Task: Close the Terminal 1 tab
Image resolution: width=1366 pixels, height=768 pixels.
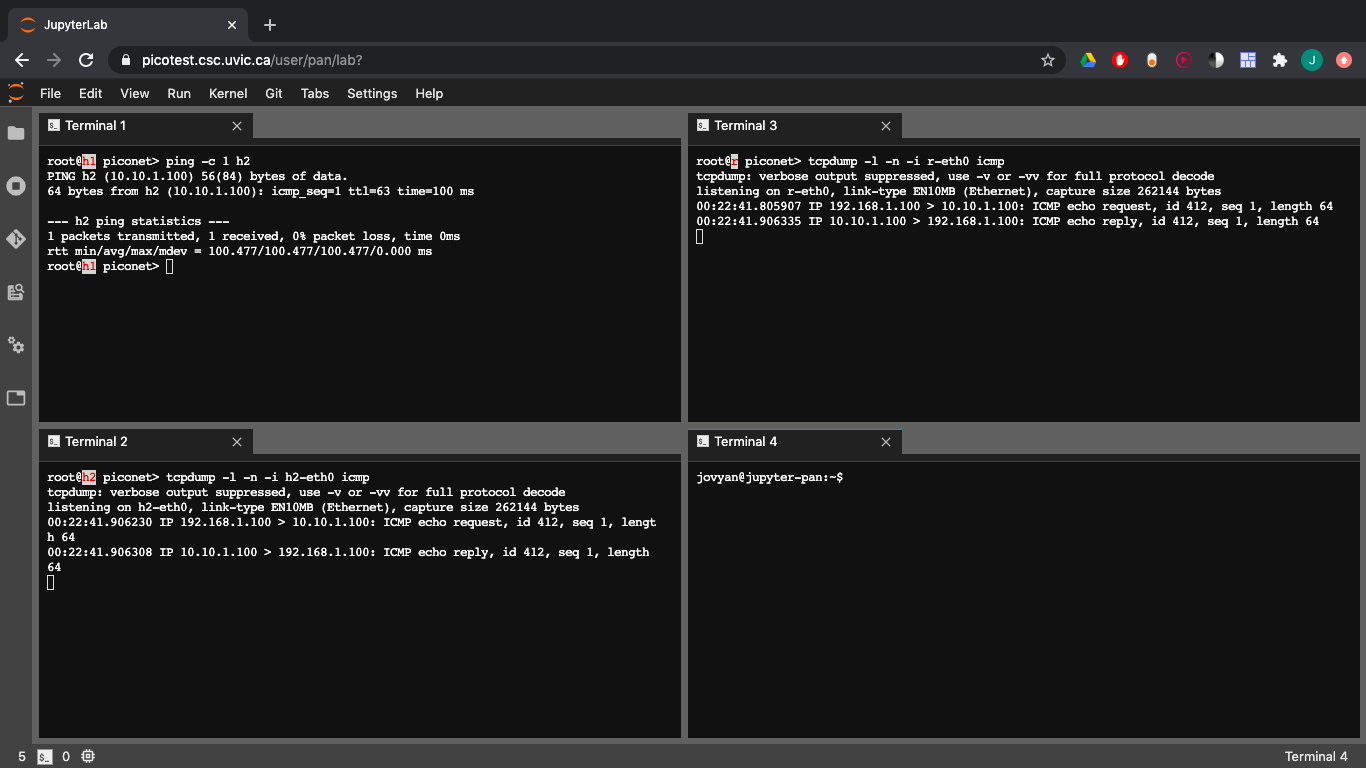Action: (x=237, y=126)
